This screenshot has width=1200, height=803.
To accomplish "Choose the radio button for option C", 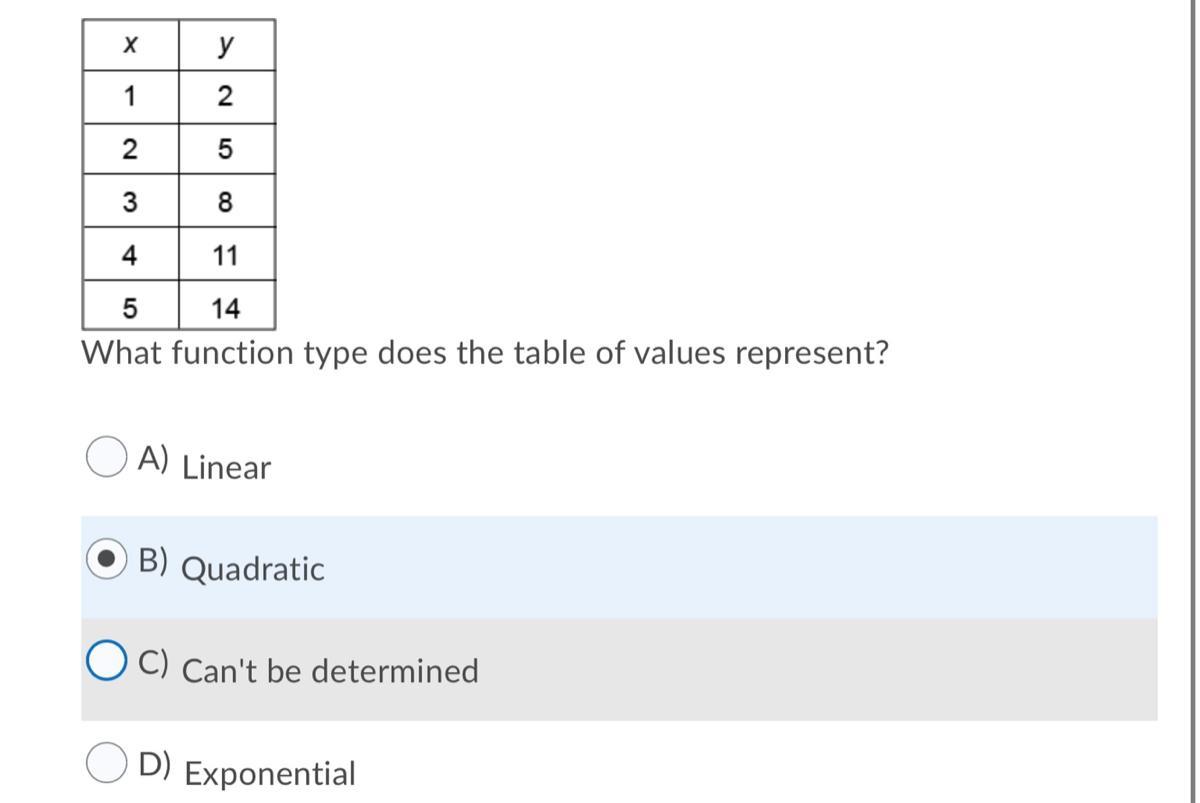I will (x=106, y=661).
